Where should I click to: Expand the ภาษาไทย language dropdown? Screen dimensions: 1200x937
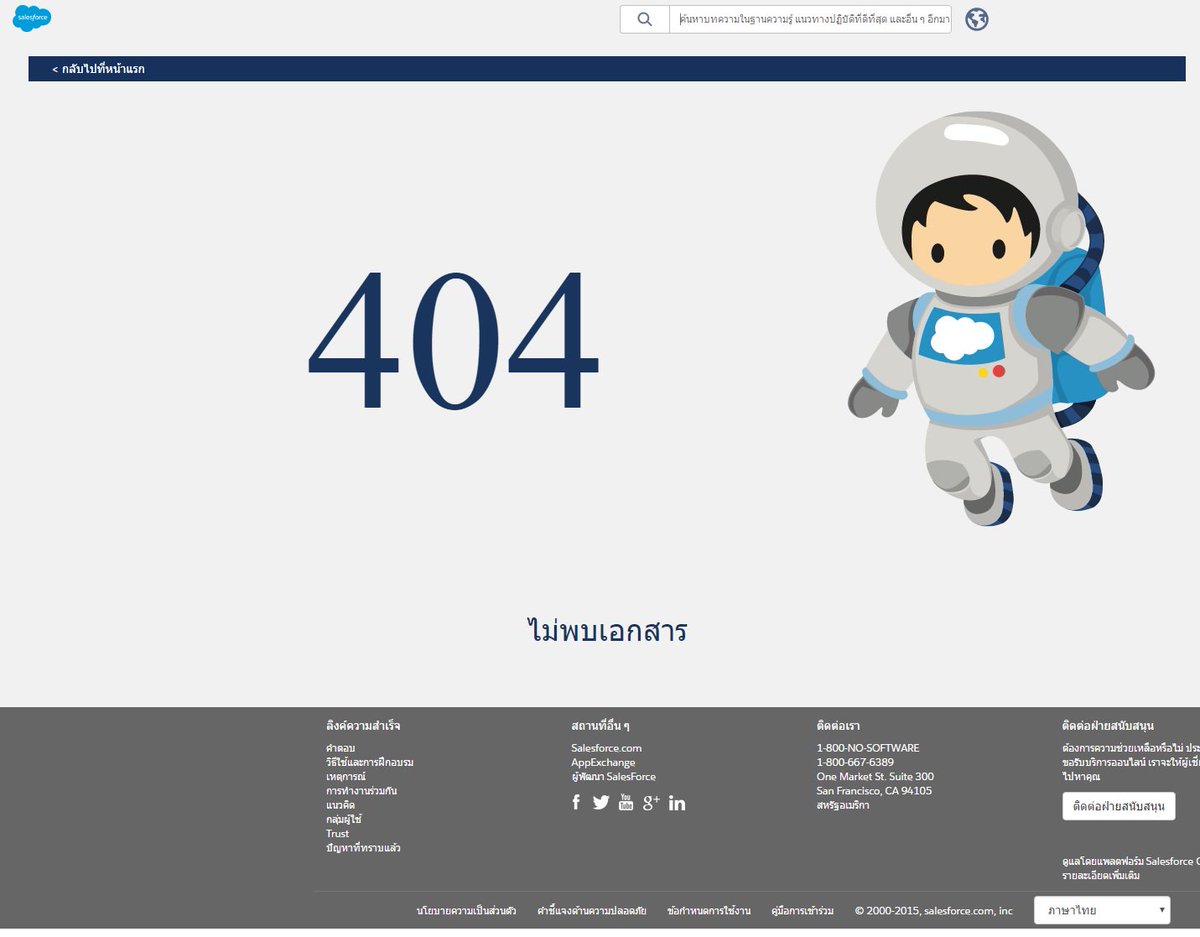pyautogui.click(x=1102, y=910)
